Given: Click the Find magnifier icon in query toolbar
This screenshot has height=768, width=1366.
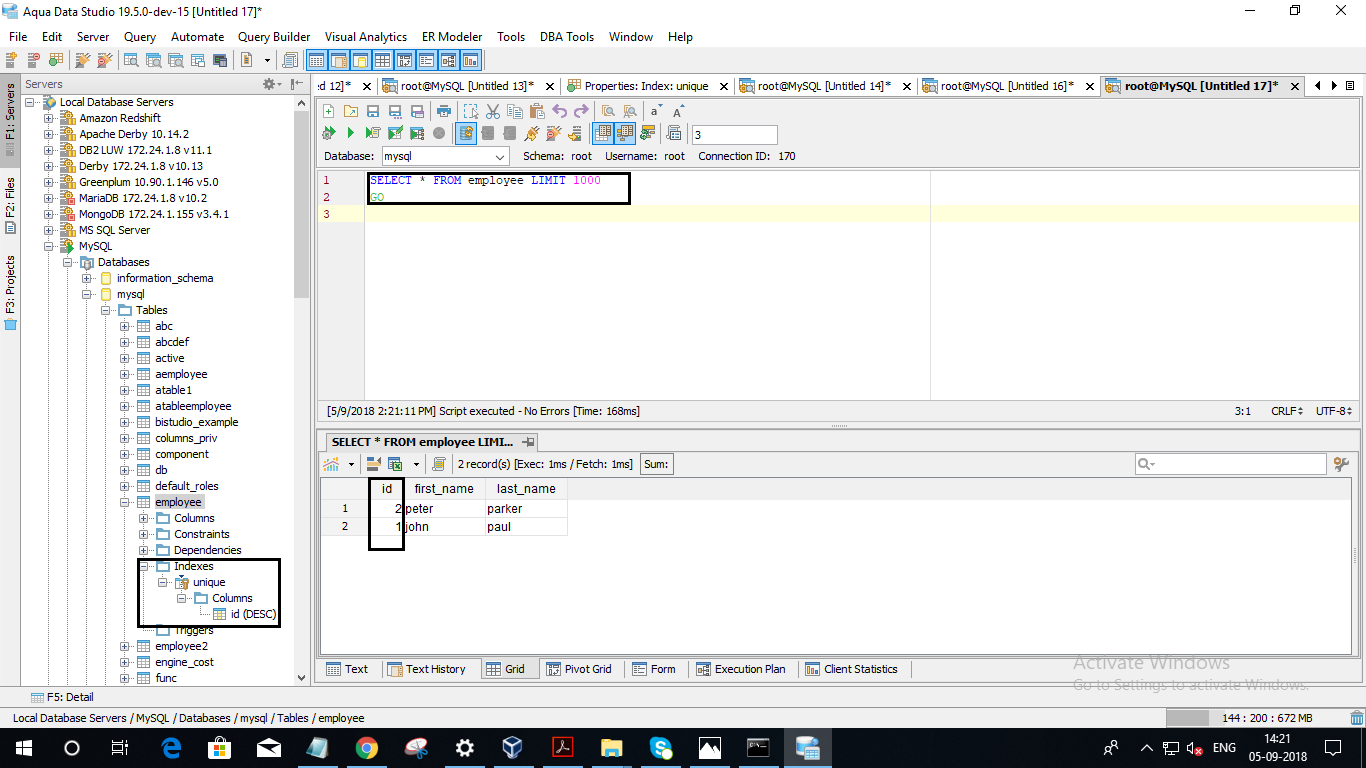Looking at the screenshot, I should pyautogui.click(x=608, y=111).
